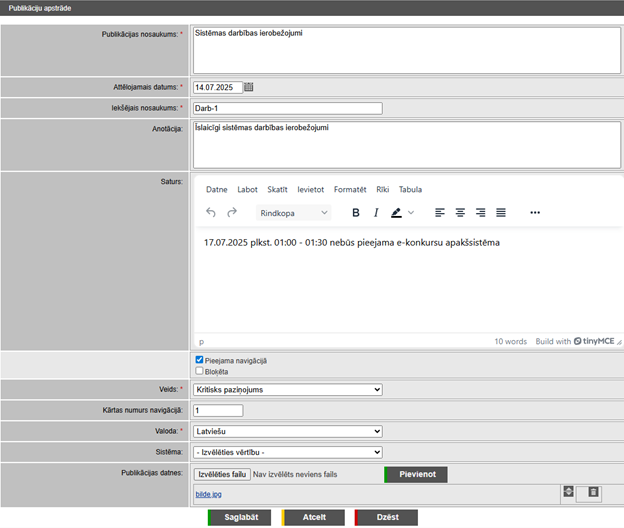Delete the bilde.jpg attachment with trash icon
This screenshot has height=528, width=624.
point(593,492)
